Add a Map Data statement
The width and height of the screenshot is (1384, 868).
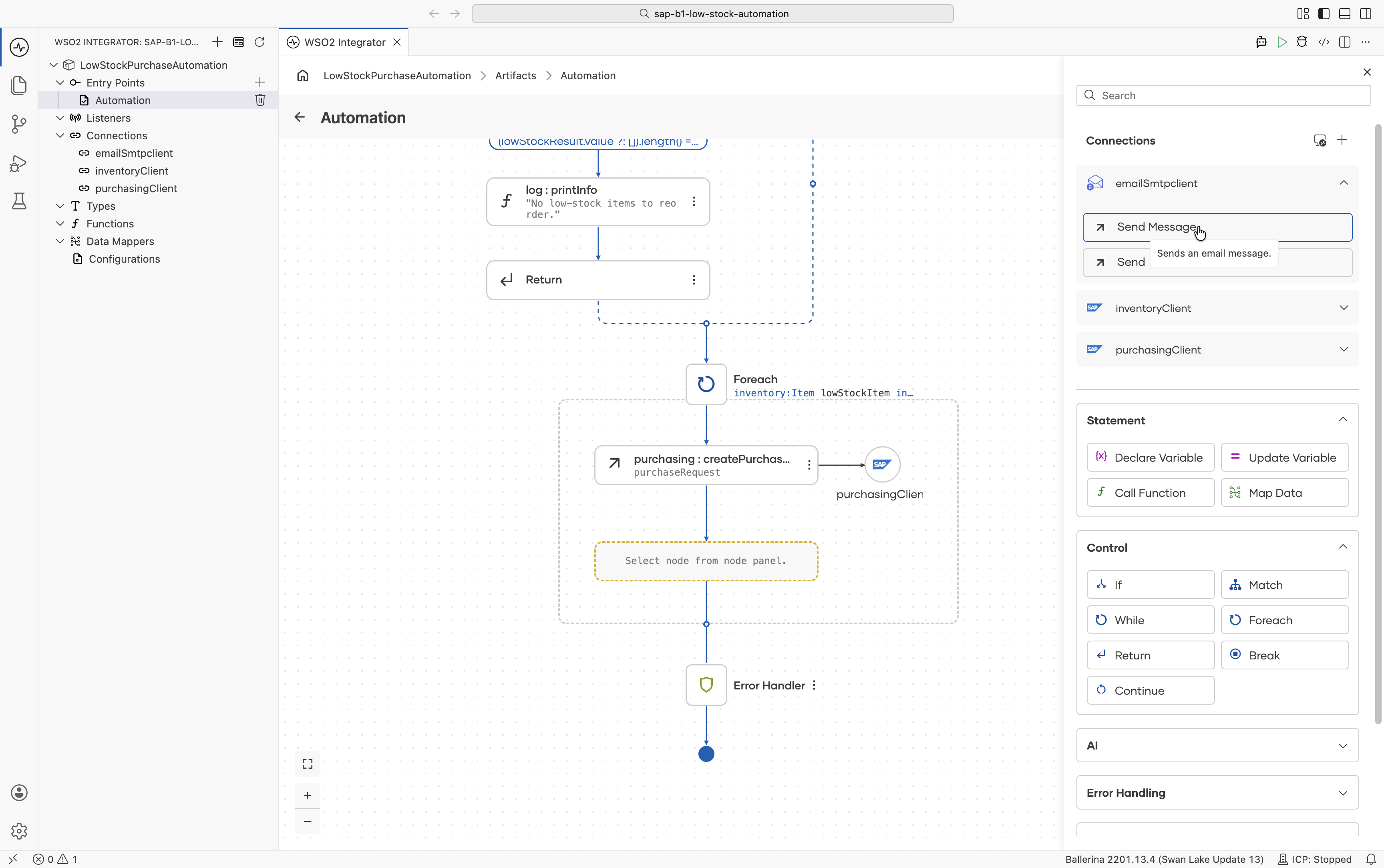pos(1285,492)
